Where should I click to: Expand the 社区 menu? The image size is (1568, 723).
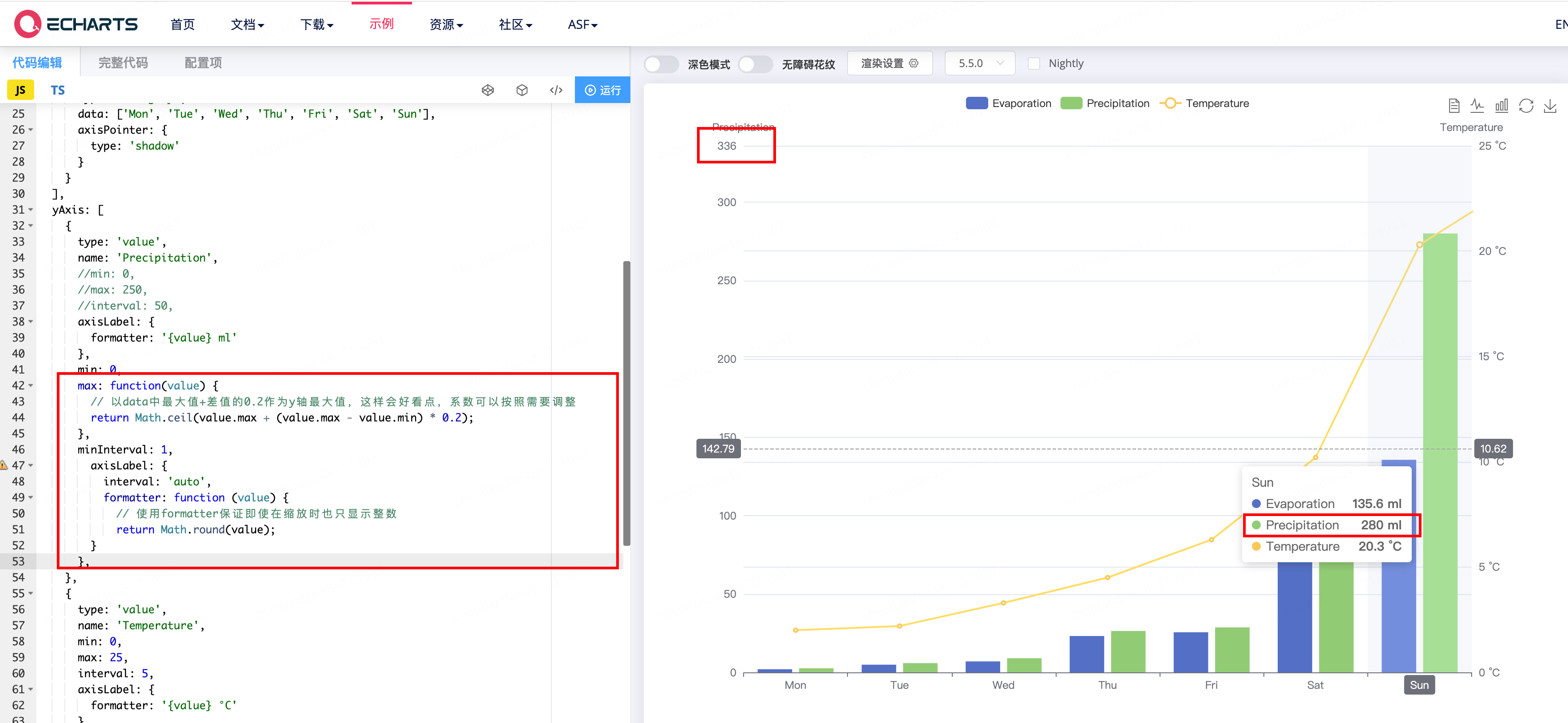click(515, 24)
